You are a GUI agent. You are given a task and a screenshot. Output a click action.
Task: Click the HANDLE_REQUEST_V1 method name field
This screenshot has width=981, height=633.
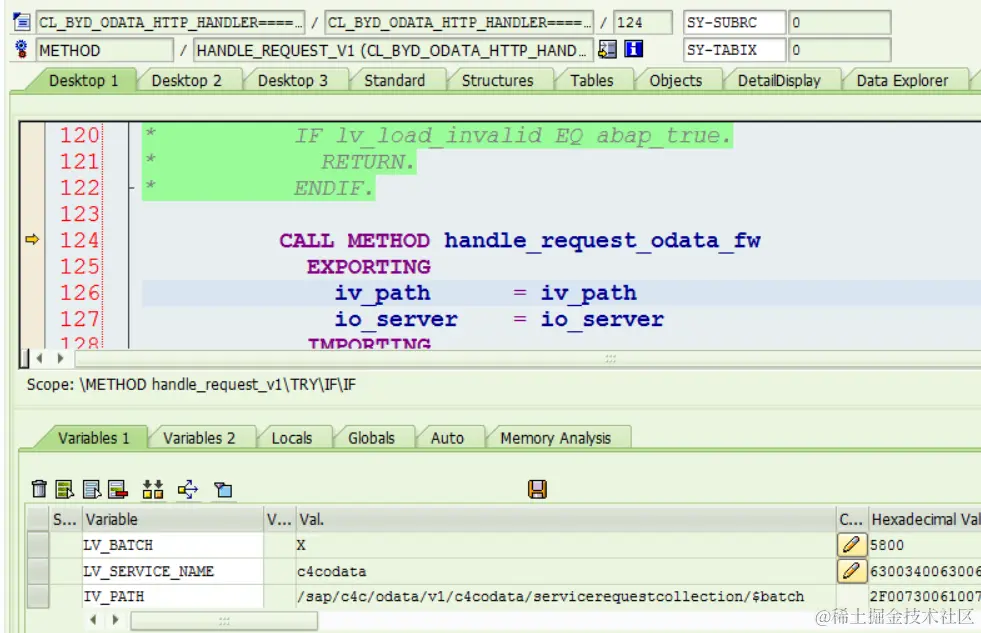click(x=391, y=50)
